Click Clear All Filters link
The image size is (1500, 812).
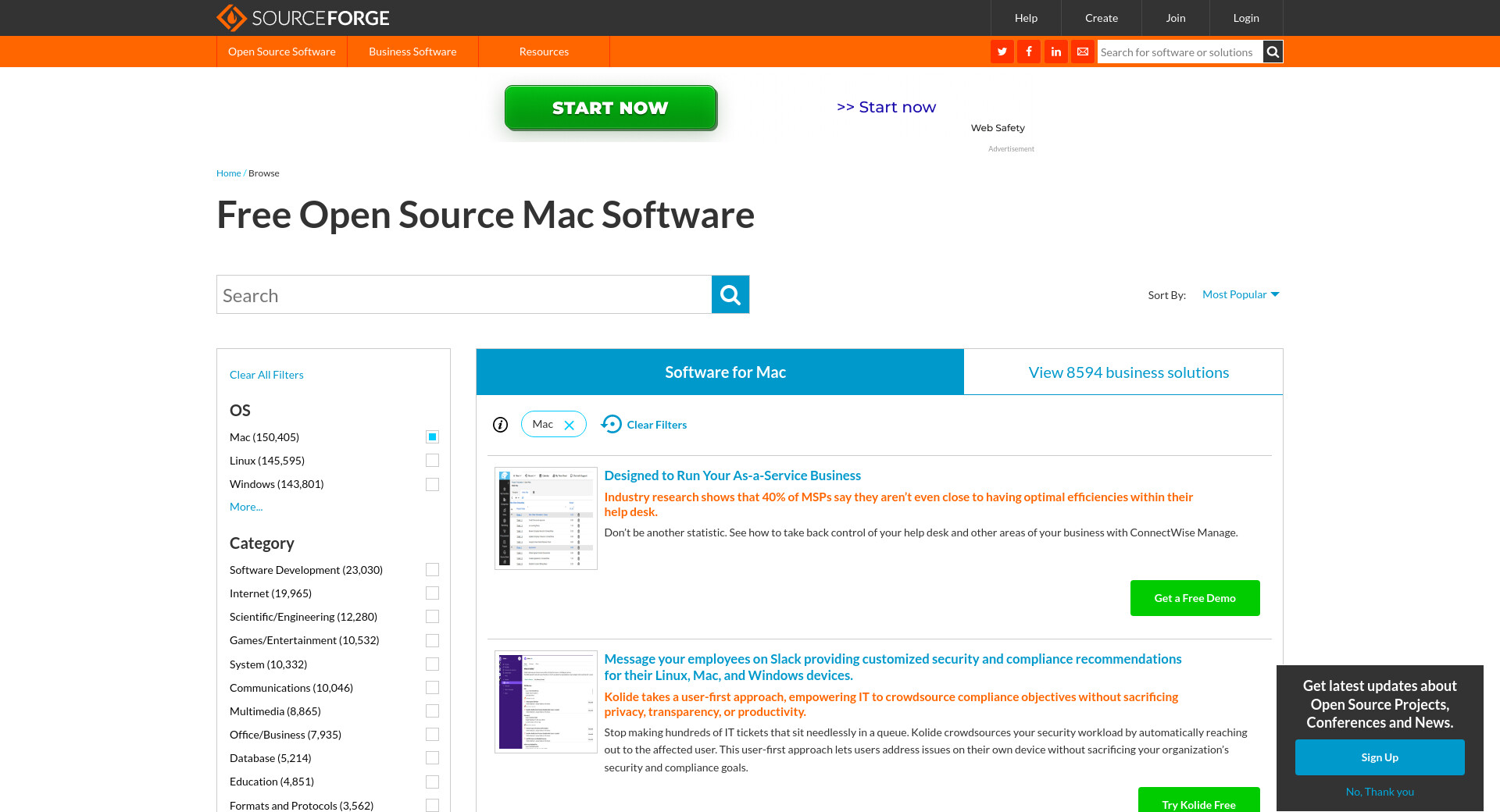[x=266, y=375]
